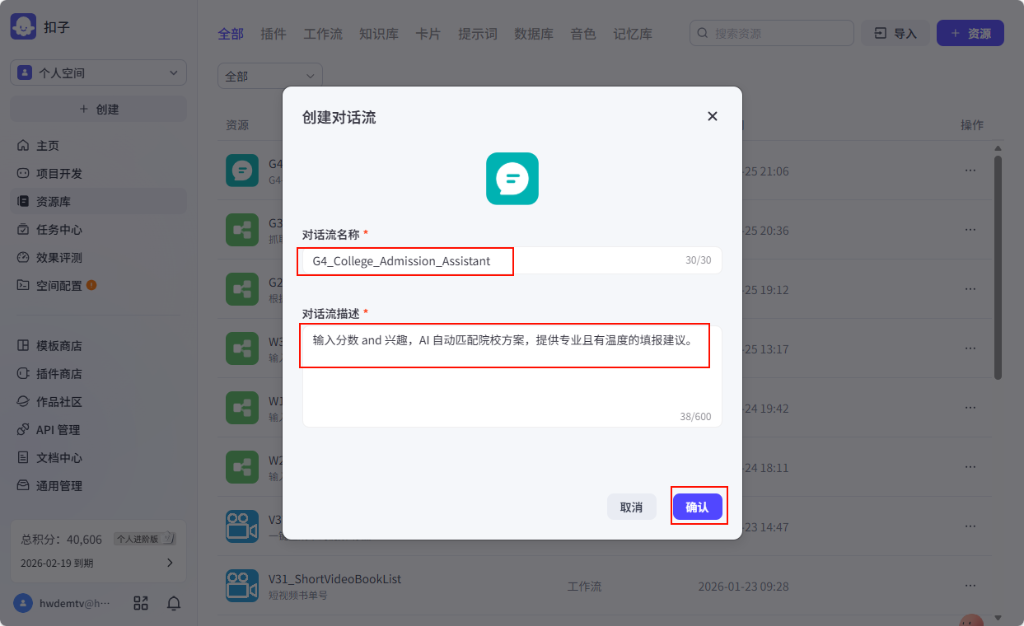Cancel the dialog via 取消
Viewport: 1024px width, 626px height.
point(631,506)
